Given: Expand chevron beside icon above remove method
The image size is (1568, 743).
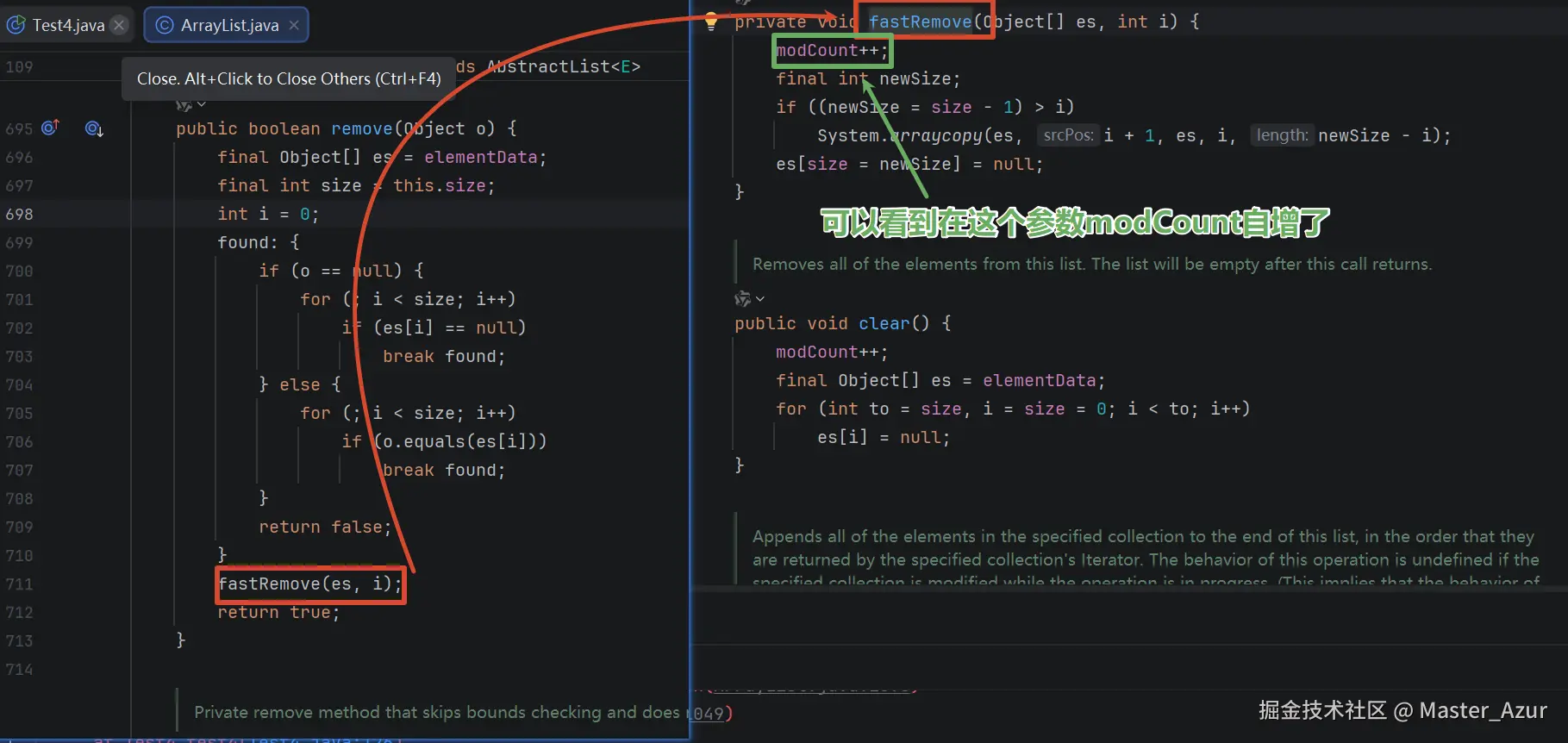Looking at the screenshot, I should tap(202, 104).
